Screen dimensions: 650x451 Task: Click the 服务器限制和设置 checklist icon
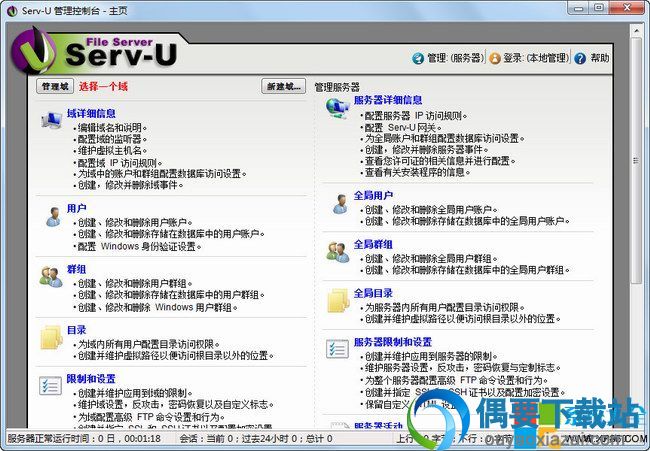pyautogui.click(x=337, y=349)
